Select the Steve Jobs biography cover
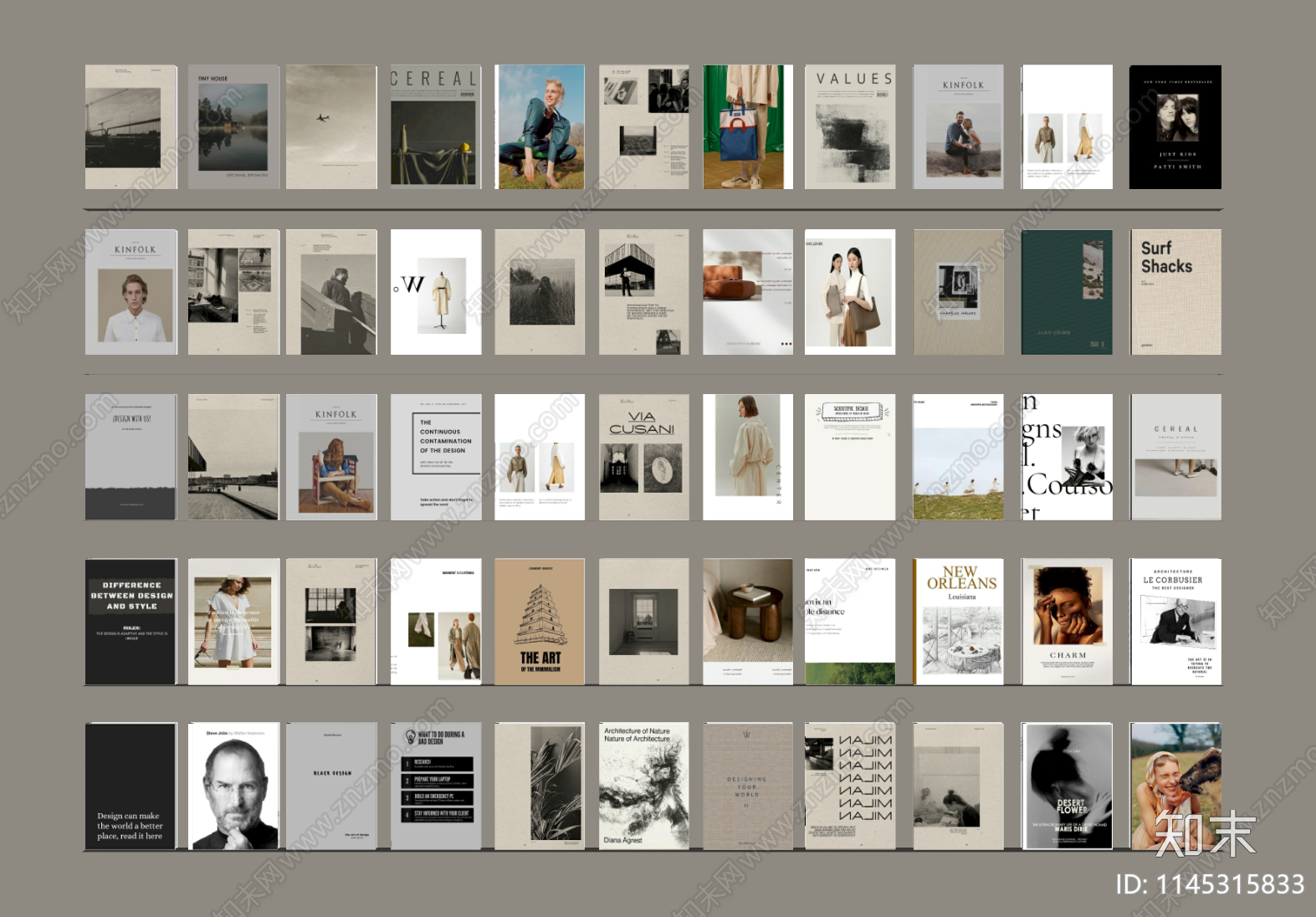 233,786
